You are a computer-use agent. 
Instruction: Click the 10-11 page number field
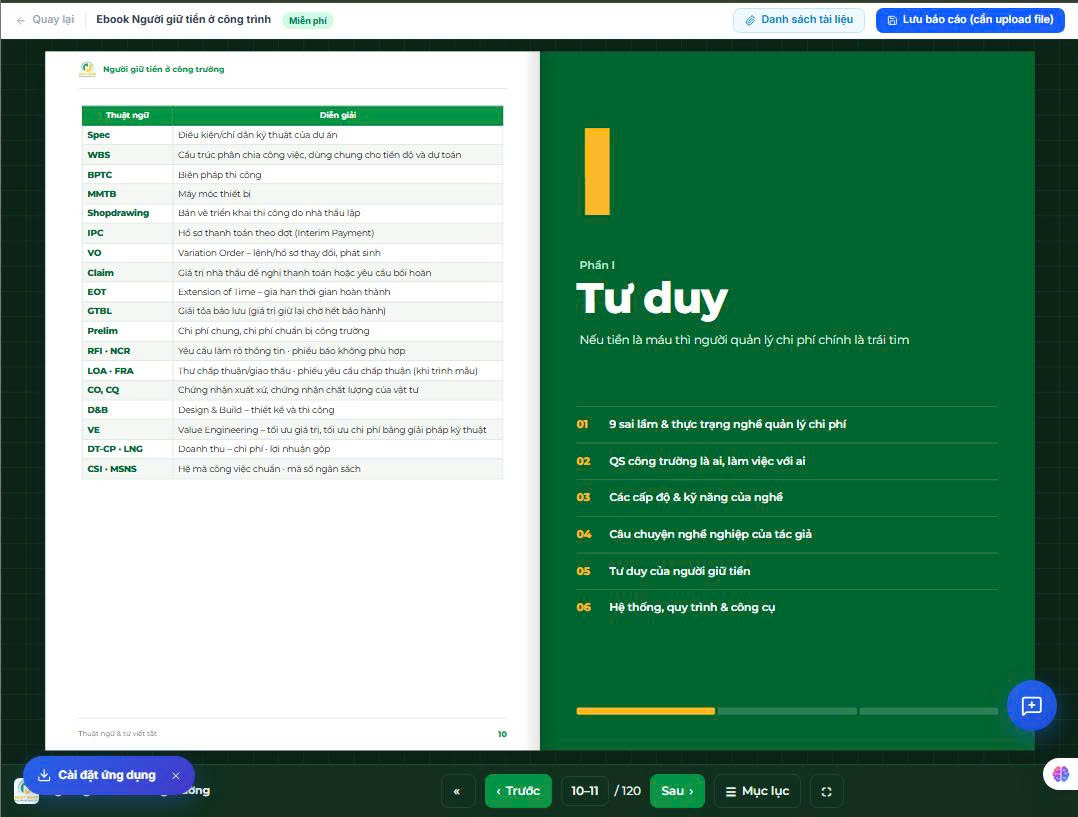tap(584, 791)
